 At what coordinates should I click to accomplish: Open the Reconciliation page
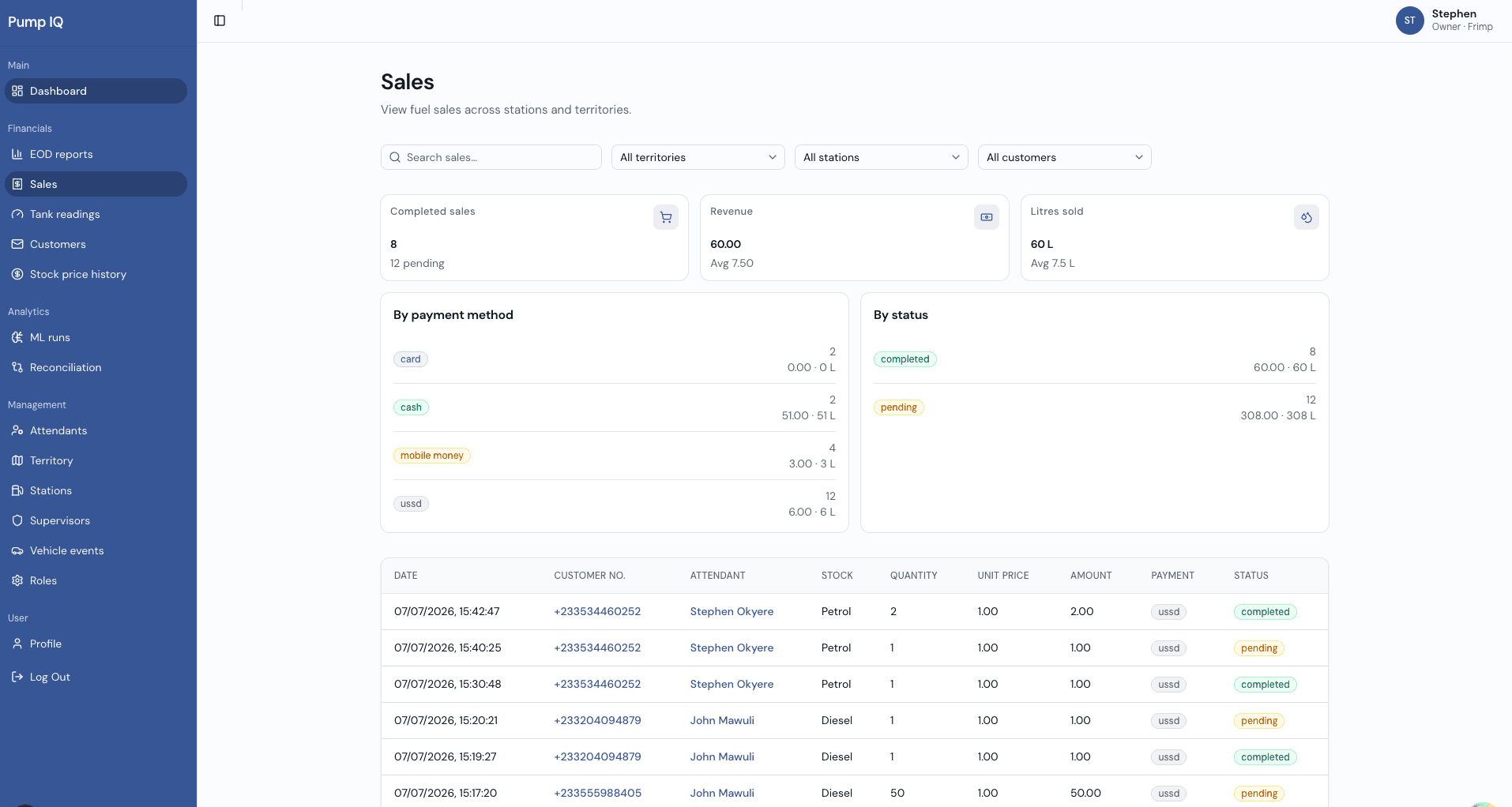point(96,367)
